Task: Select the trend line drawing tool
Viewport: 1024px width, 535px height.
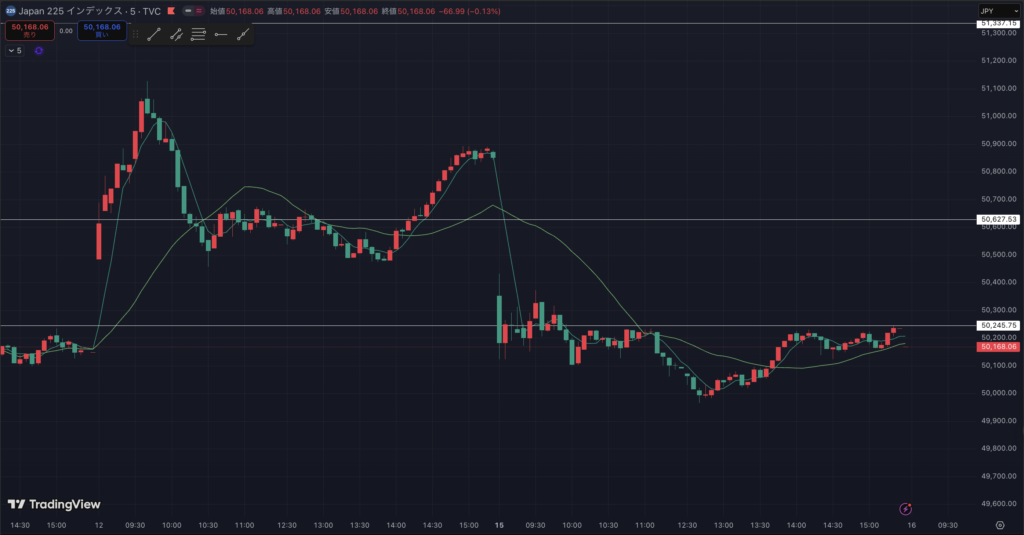Action: 154,34
